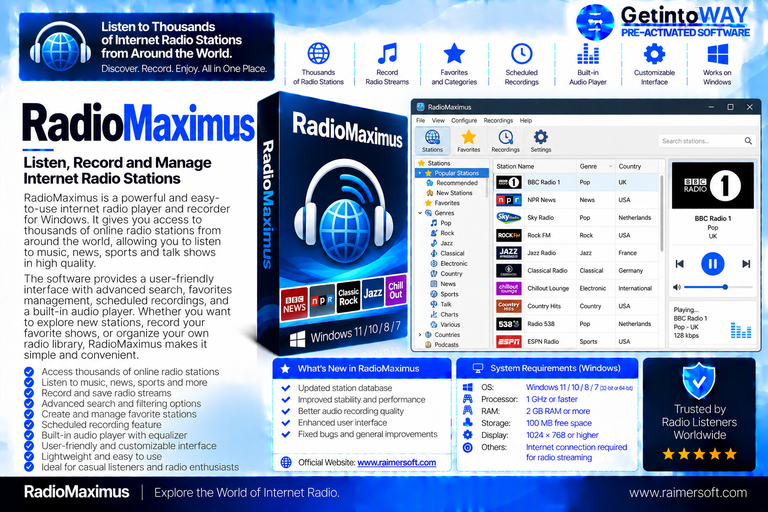Adjust the volume slider
Image resolution: width=768 pixels, height=512 pixels.
tap(718, 287)
